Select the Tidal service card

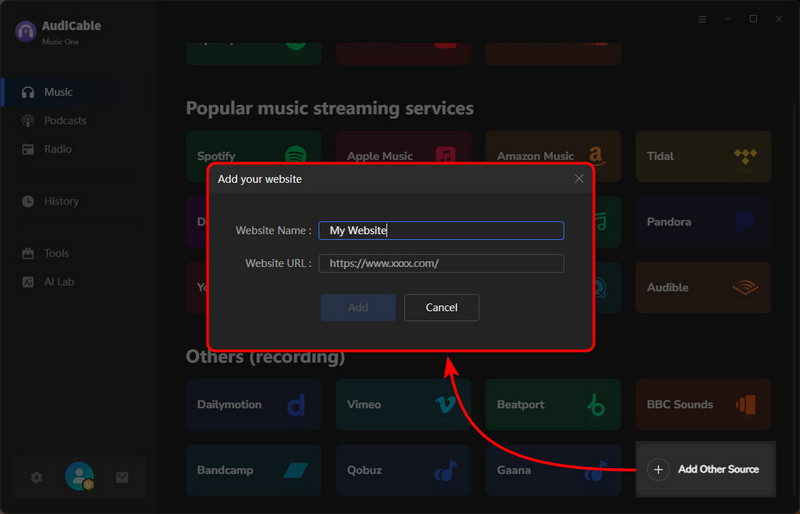pos(703,156)
